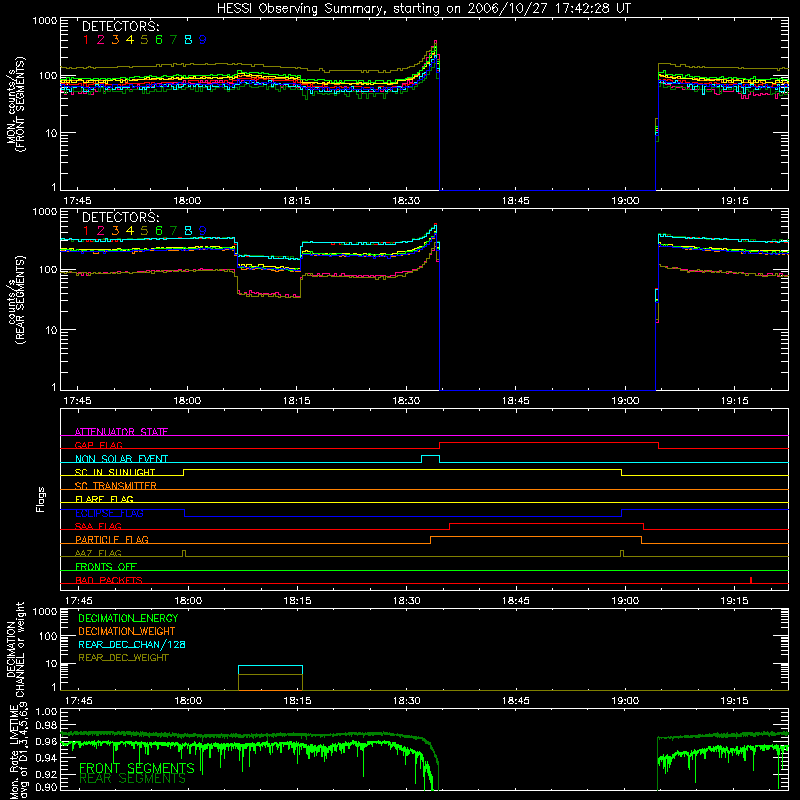800x800 pixels.
Task: Click the NON_SOLAR_EVENT flag label
Action: (x=121, y=459)
